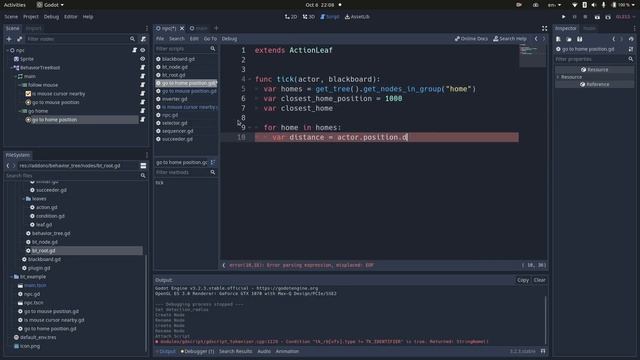This screenshot has height=360, width=640.
Task: Open the script icon on BehaviorTreeRoot row
Action: click(x=143, y=67)
